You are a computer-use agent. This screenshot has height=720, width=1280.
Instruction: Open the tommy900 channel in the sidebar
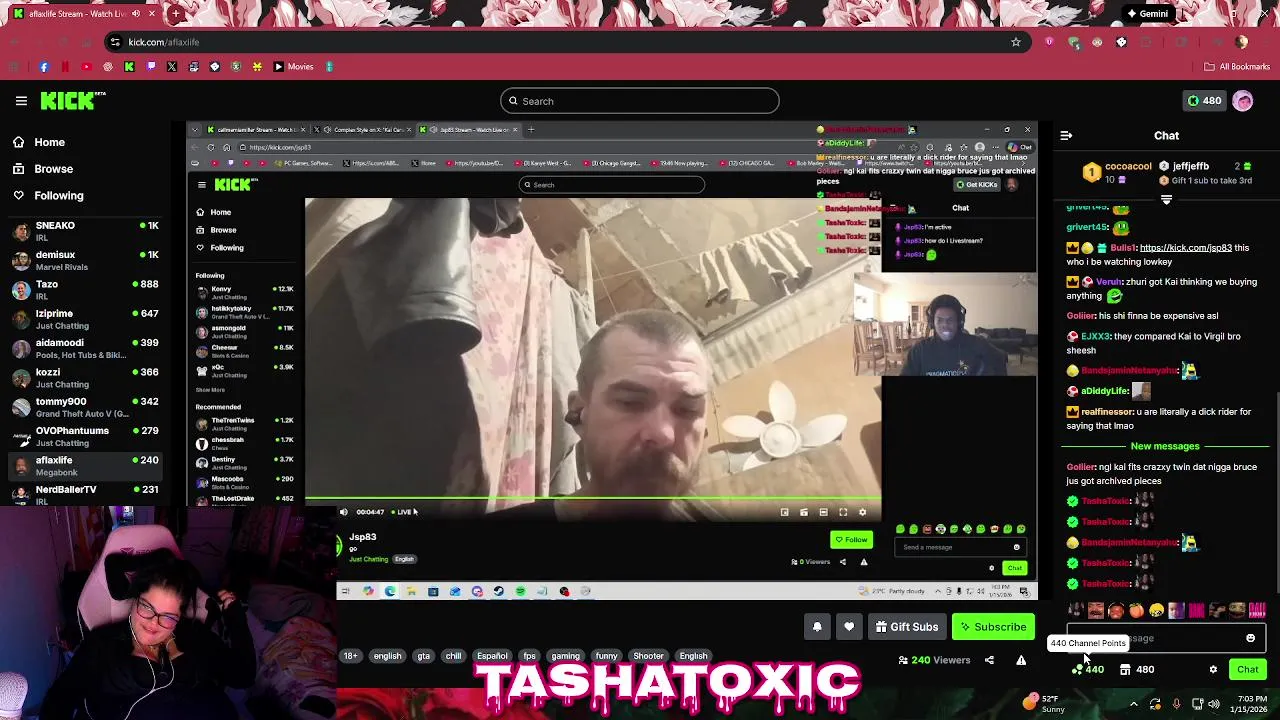click(x=85, y=407)
